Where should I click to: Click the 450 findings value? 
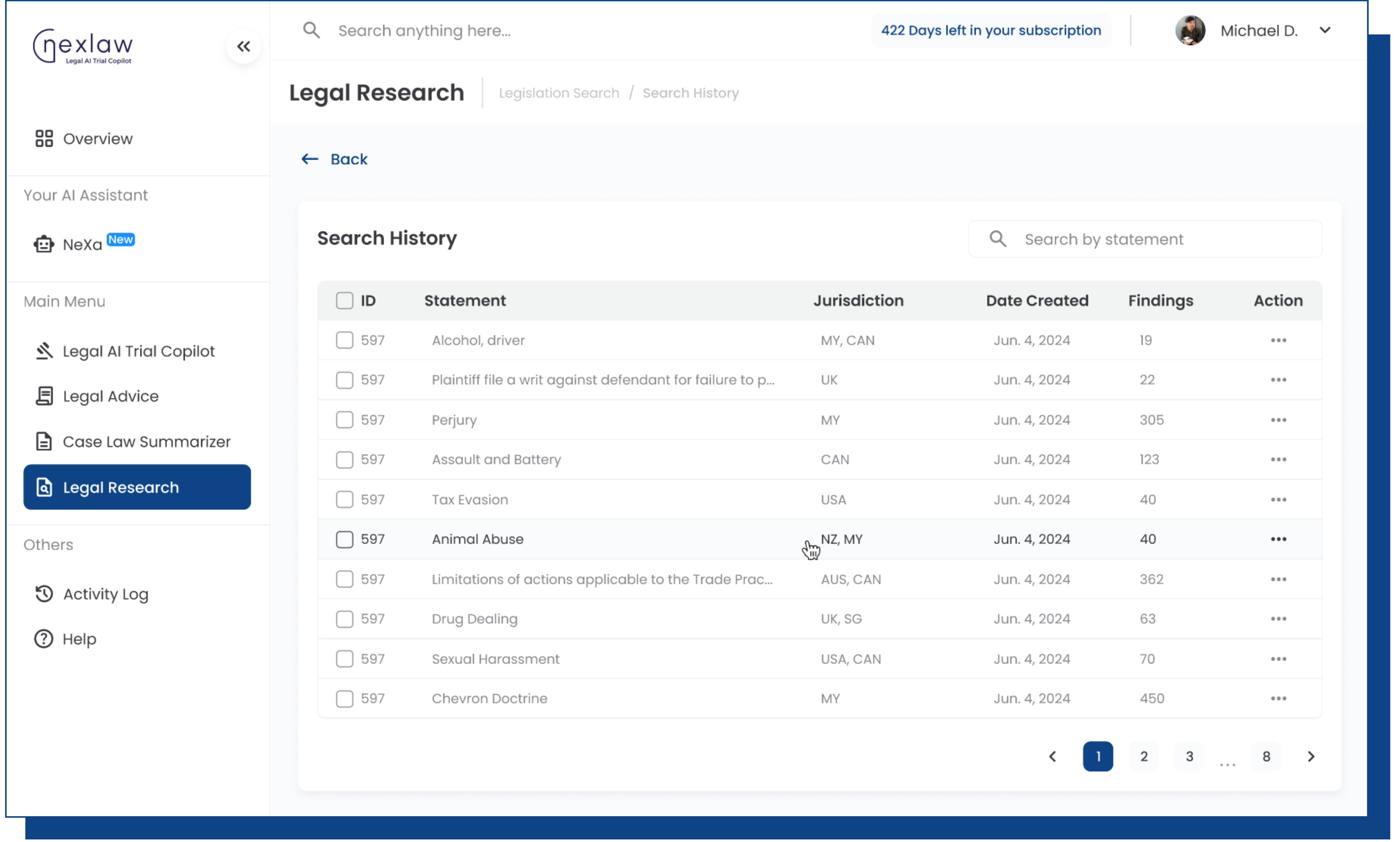(1152, 698)
